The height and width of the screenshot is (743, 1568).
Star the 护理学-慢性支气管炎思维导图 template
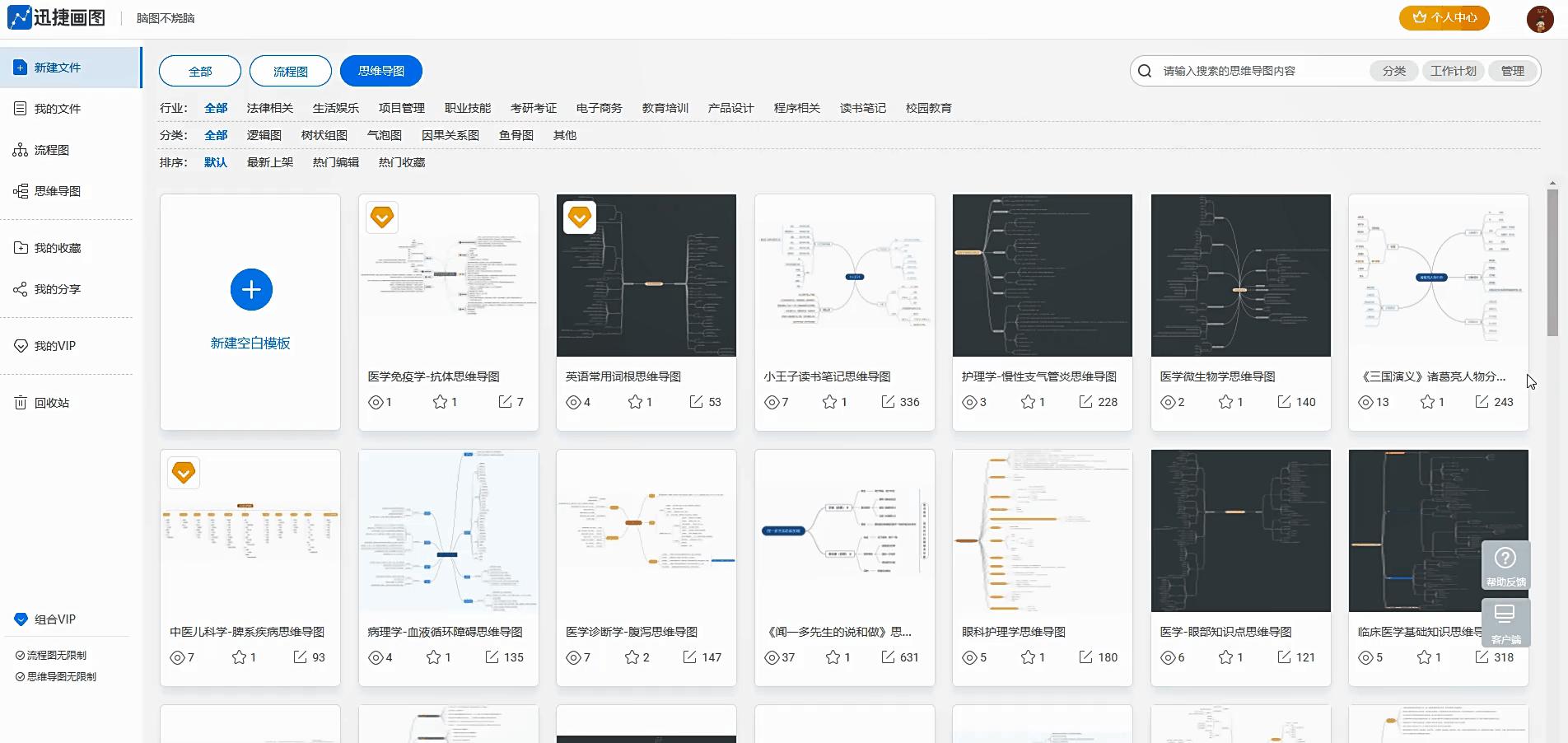[1029, 402]
